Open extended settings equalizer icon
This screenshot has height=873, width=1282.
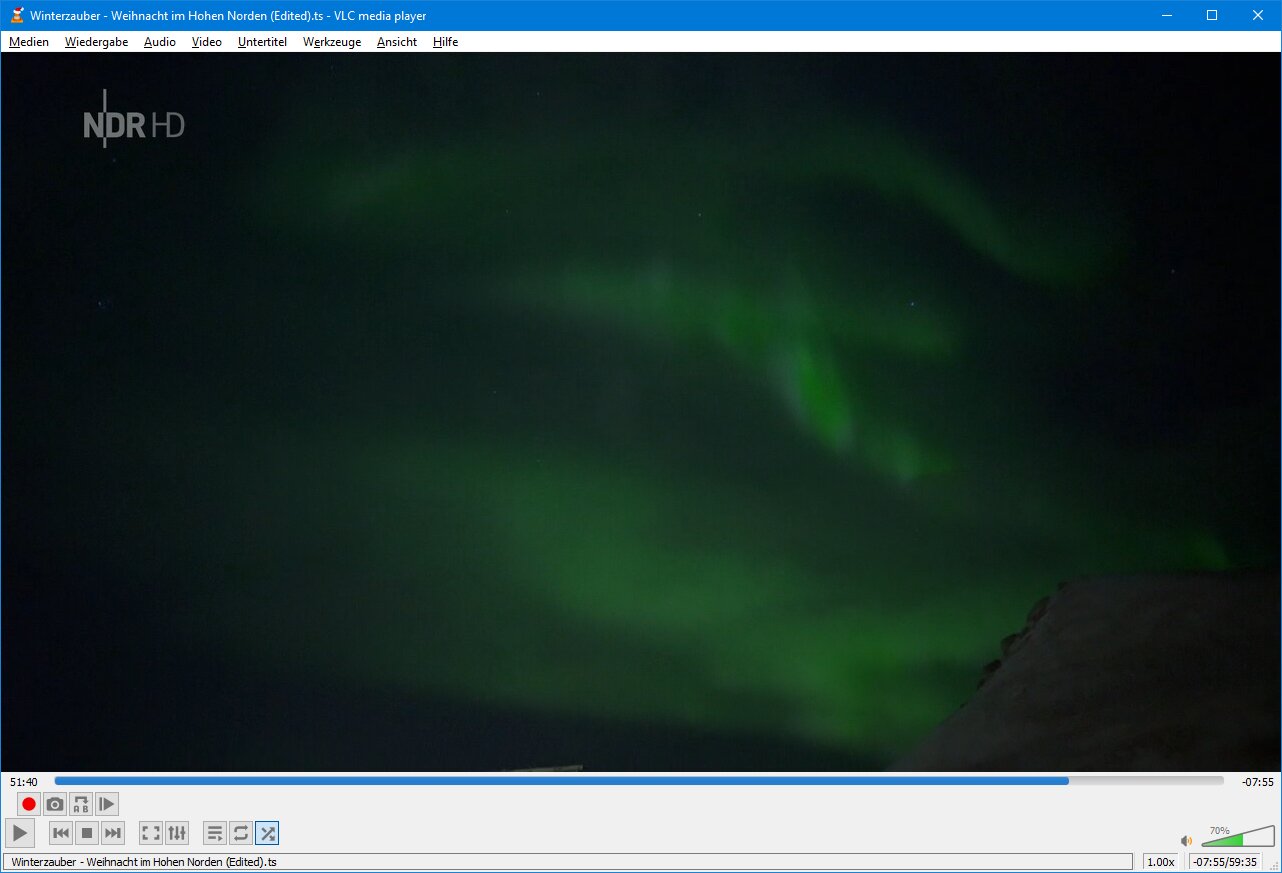(177, 833)
